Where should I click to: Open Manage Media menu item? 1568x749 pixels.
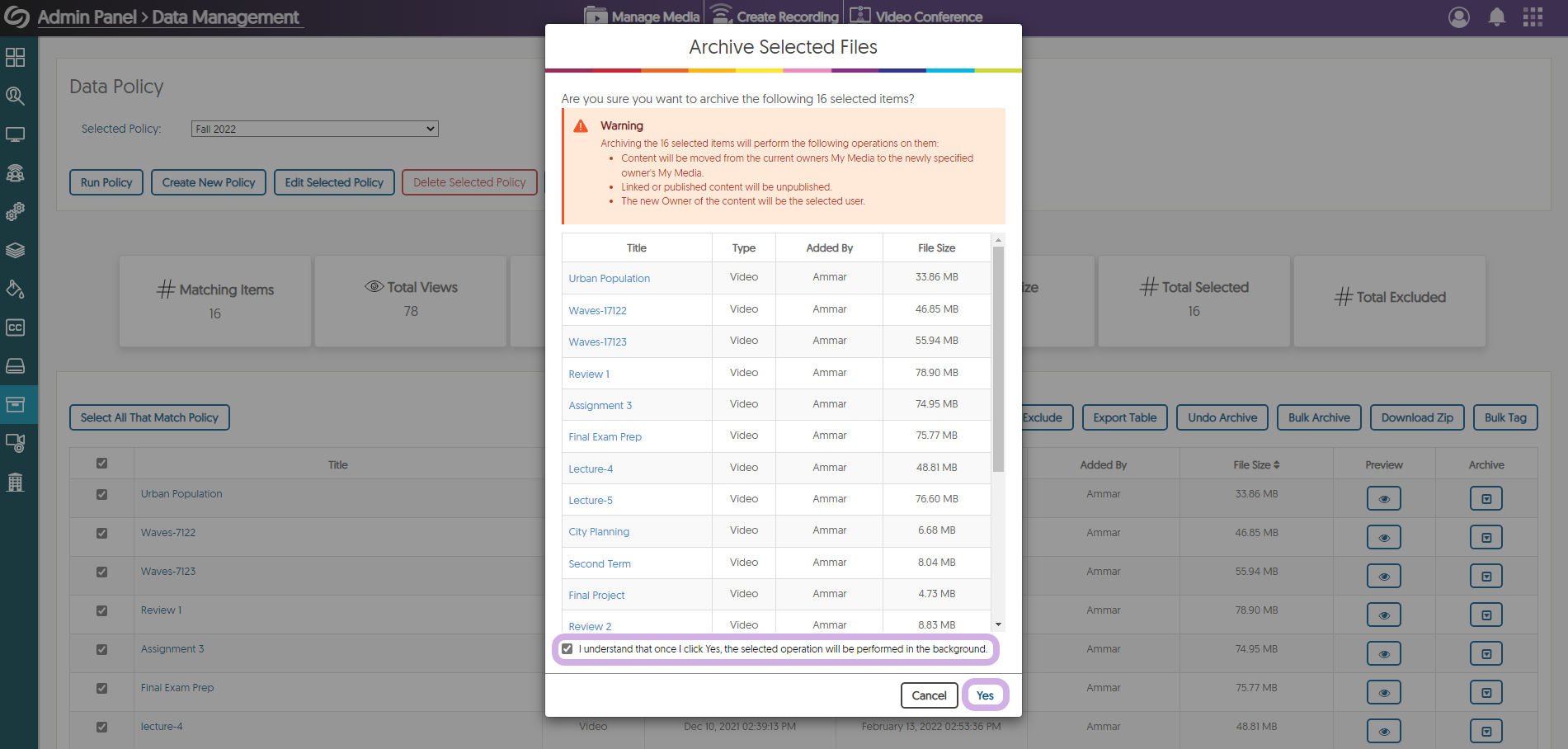(x=642, y=16)
